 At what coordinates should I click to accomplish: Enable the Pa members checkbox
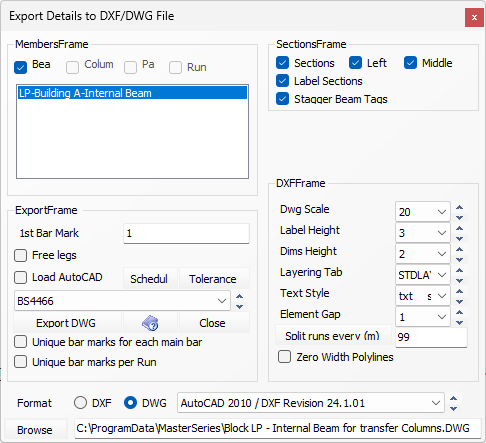click(130, 67)
